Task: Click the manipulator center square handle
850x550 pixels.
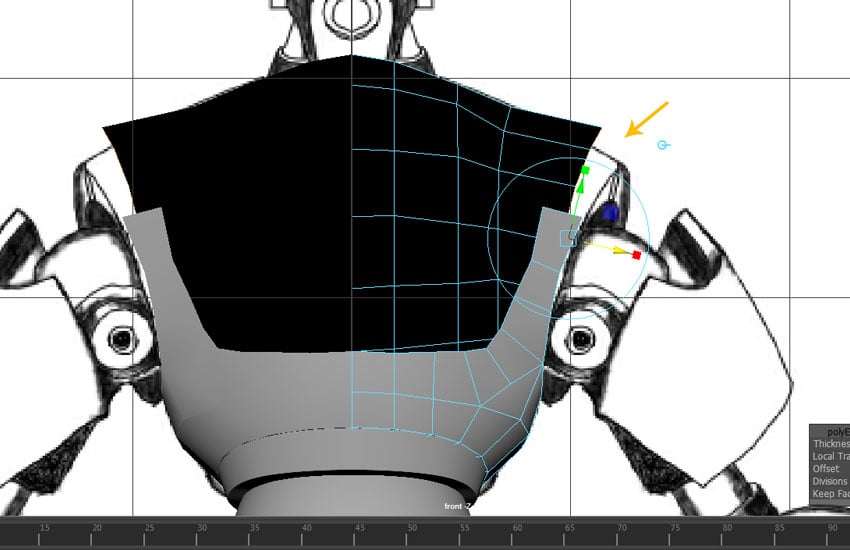Action: coord(568,238)
